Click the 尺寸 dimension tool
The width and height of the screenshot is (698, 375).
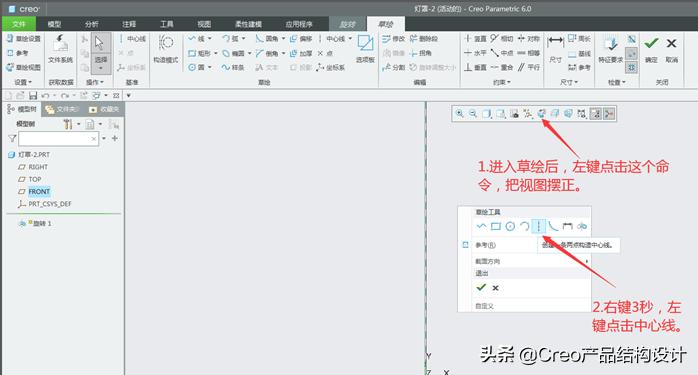pos(555,49)
